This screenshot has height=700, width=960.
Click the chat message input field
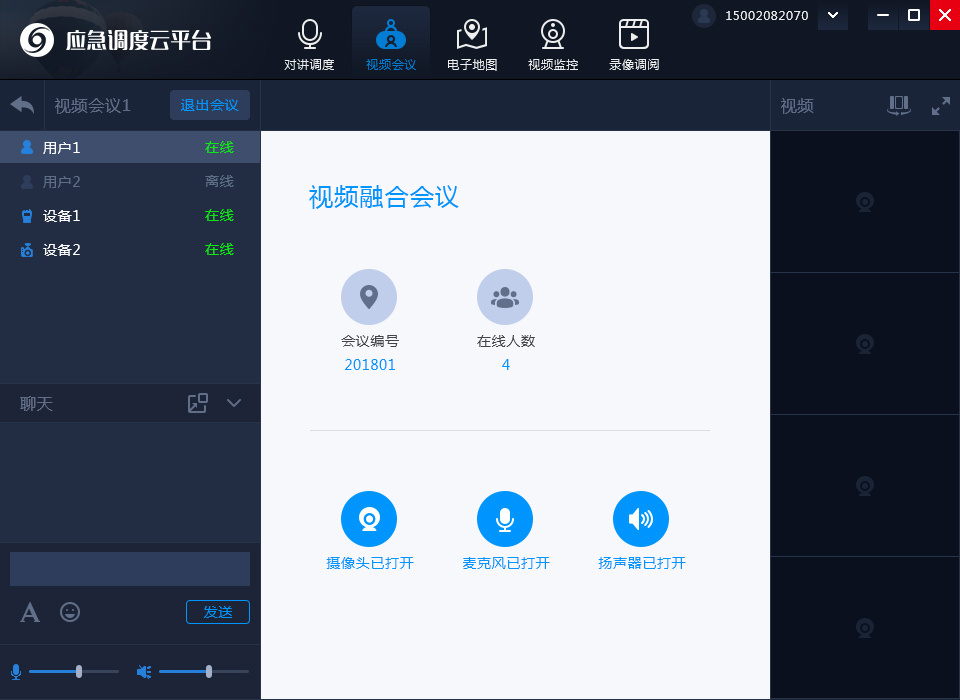point(130,569)
